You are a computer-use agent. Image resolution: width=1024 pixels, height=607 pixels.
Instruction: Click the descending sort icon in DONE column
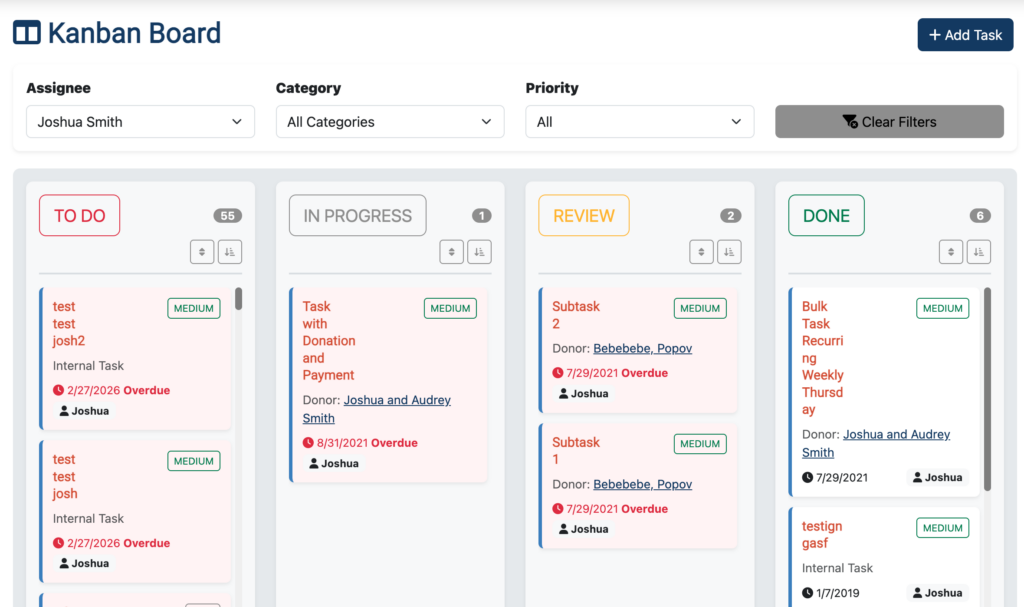[x=978, y=251]
